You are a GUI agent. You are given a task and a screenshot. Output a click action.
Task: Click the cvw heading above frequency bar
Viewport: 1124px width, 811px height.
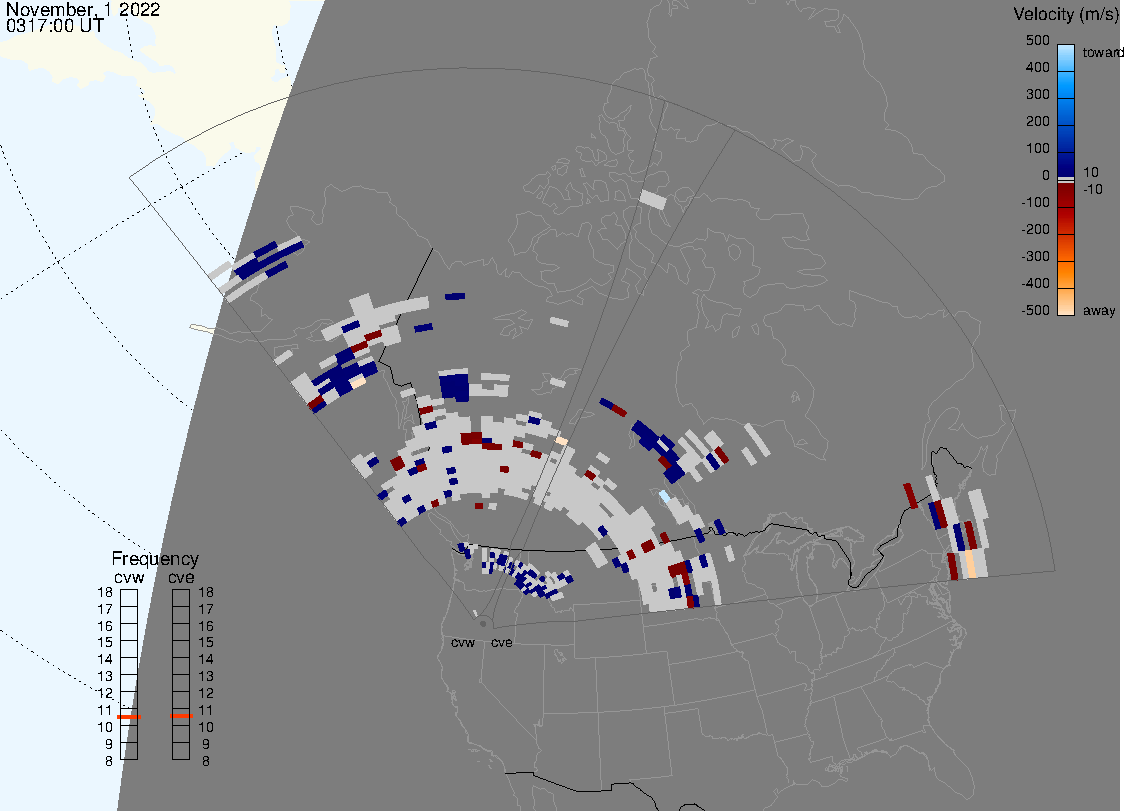click(129, 577)
